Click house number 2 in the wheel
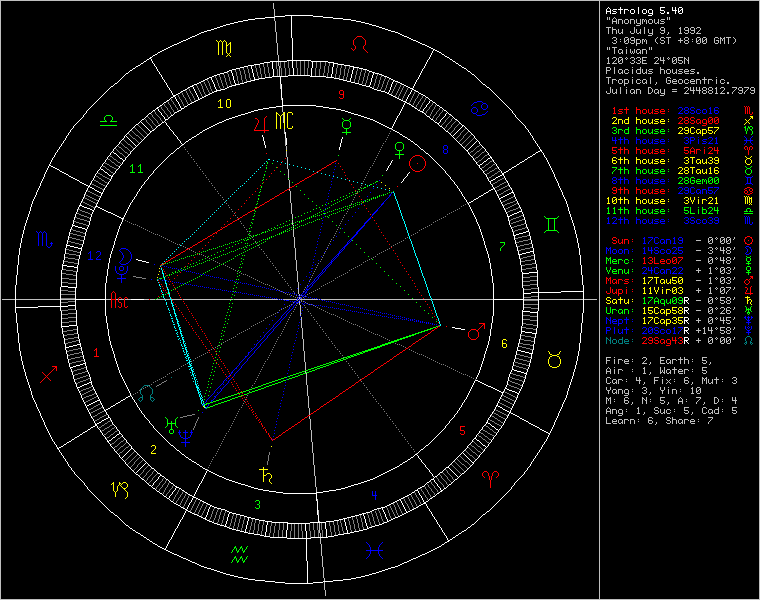This screenshot has width=760, height=600. (x=153, y=450)
